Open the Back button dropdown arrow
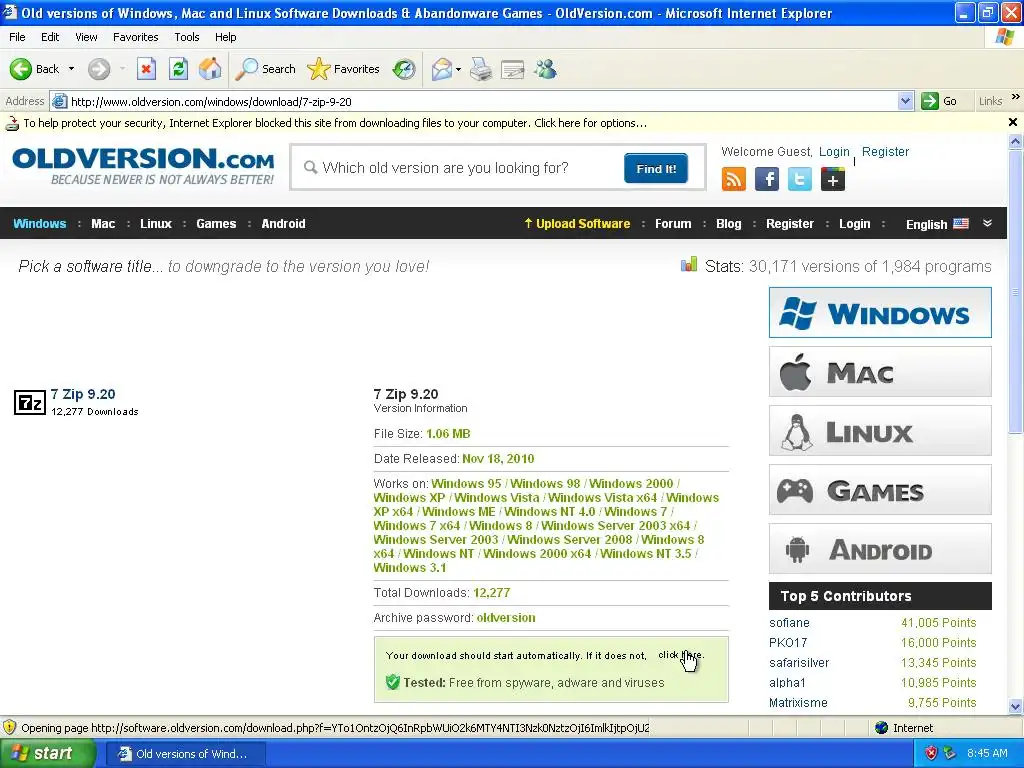The height and width of the screenshot is (768, 1024). (71, 69)
